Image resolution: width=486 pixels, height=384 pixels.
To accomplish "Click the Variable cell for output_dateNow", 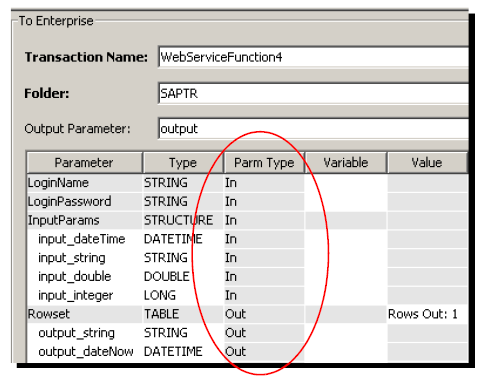I will coord(346,351).
